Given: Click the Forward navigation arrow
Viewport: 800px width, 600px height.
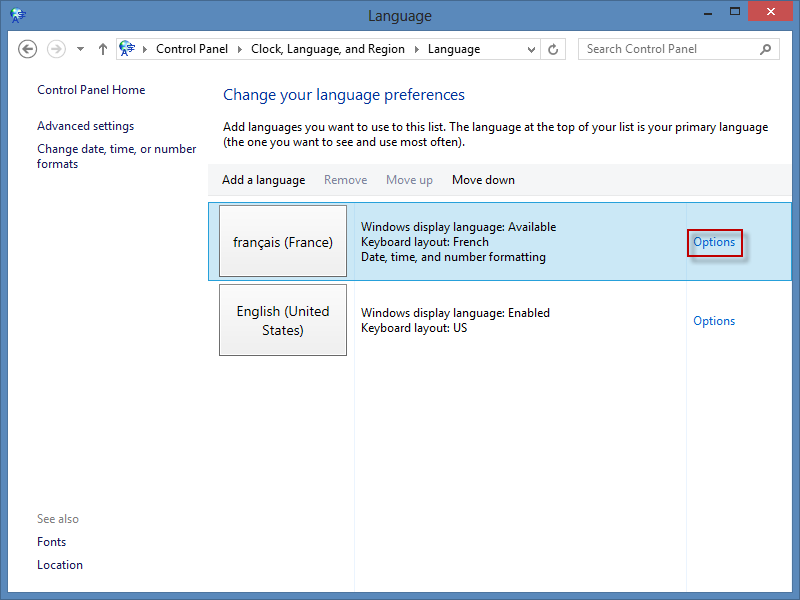Looking at the screenshot, I should click(x=56, y=49).
